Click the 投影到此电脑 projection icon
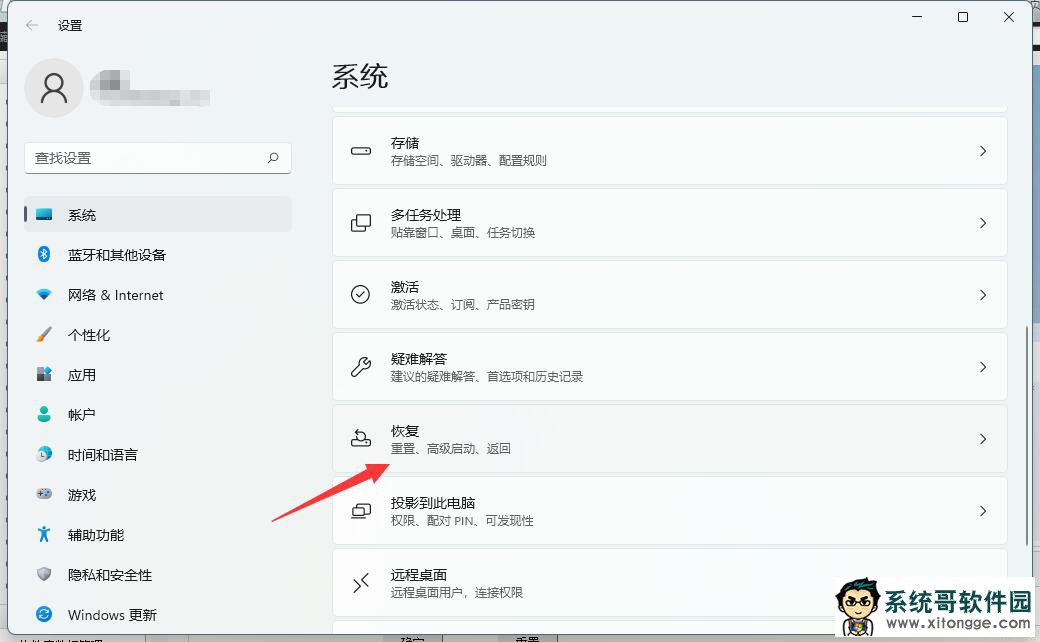The image size is (1040, 642). tap(361, 511)
